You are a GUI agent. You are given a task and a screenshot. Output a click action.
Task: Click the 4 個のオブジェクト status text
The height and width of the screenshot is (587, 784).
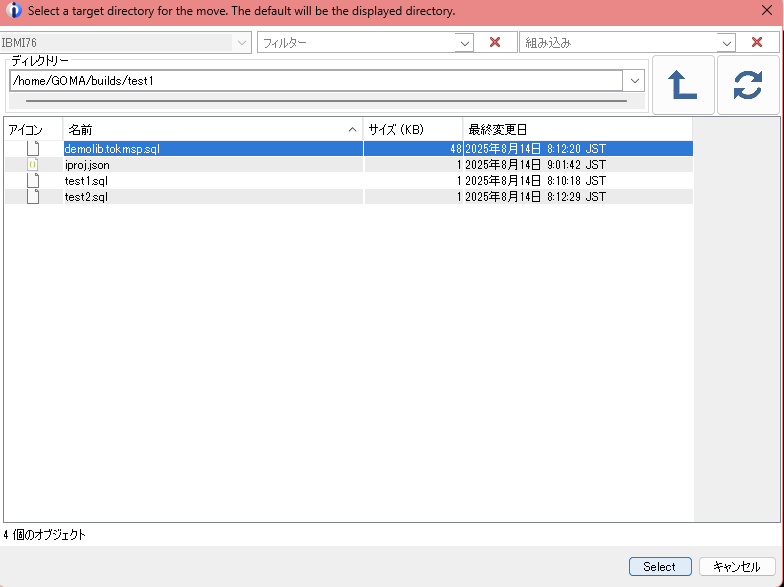44,535
